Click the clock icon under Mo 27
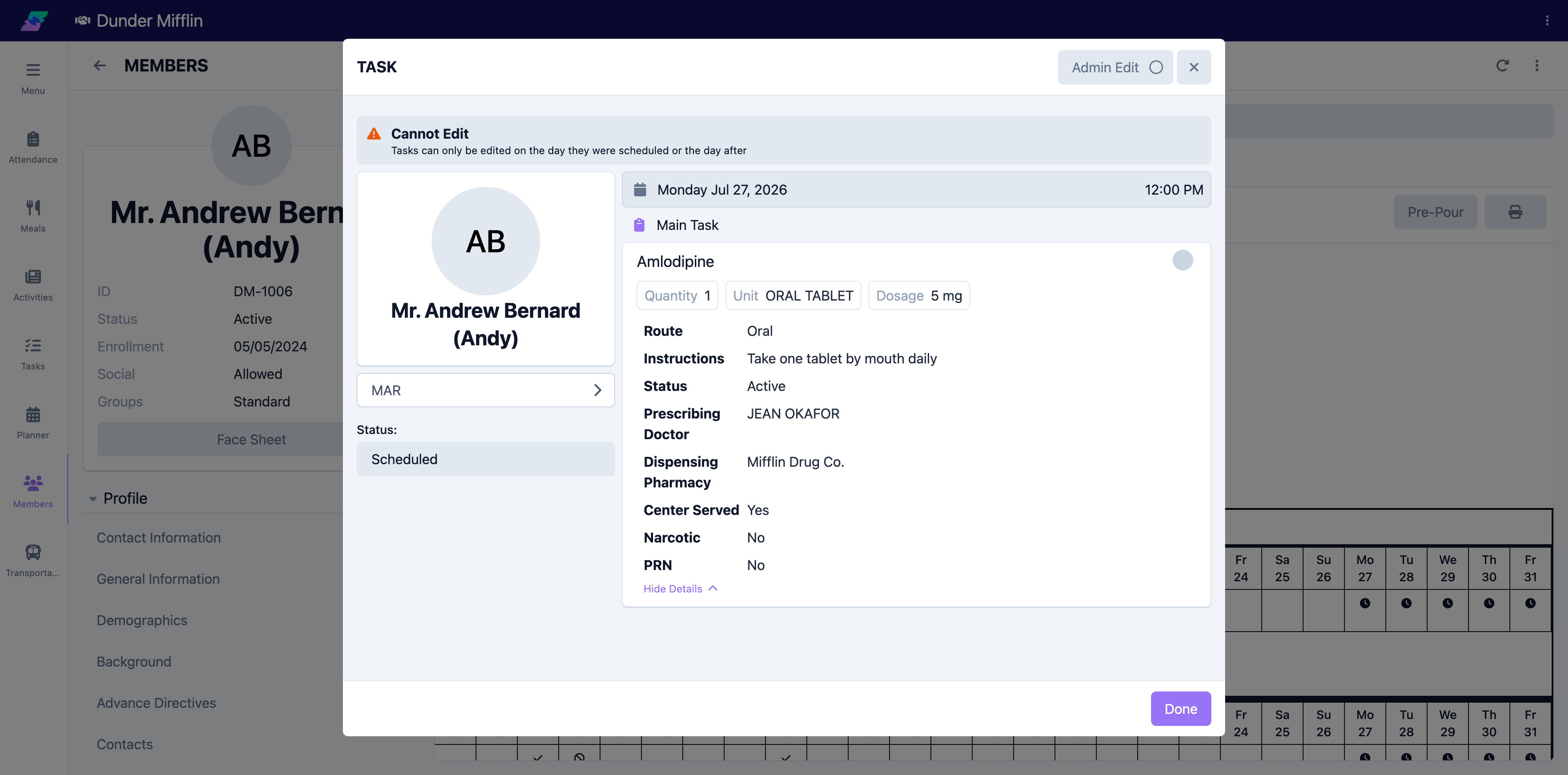The width and height of the screenshot is (1568, 775). (x=1365, y=603)
